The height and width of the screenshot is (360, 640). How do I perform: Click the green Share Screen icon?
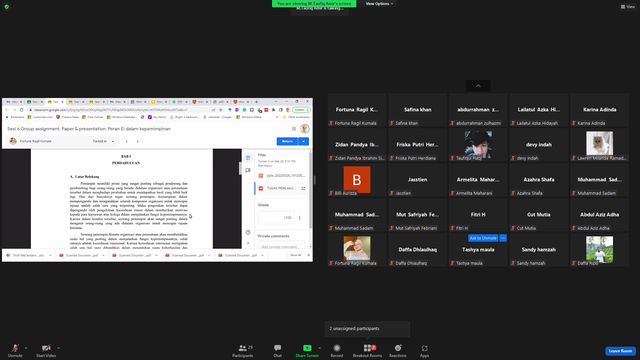[x=307, y=348]
